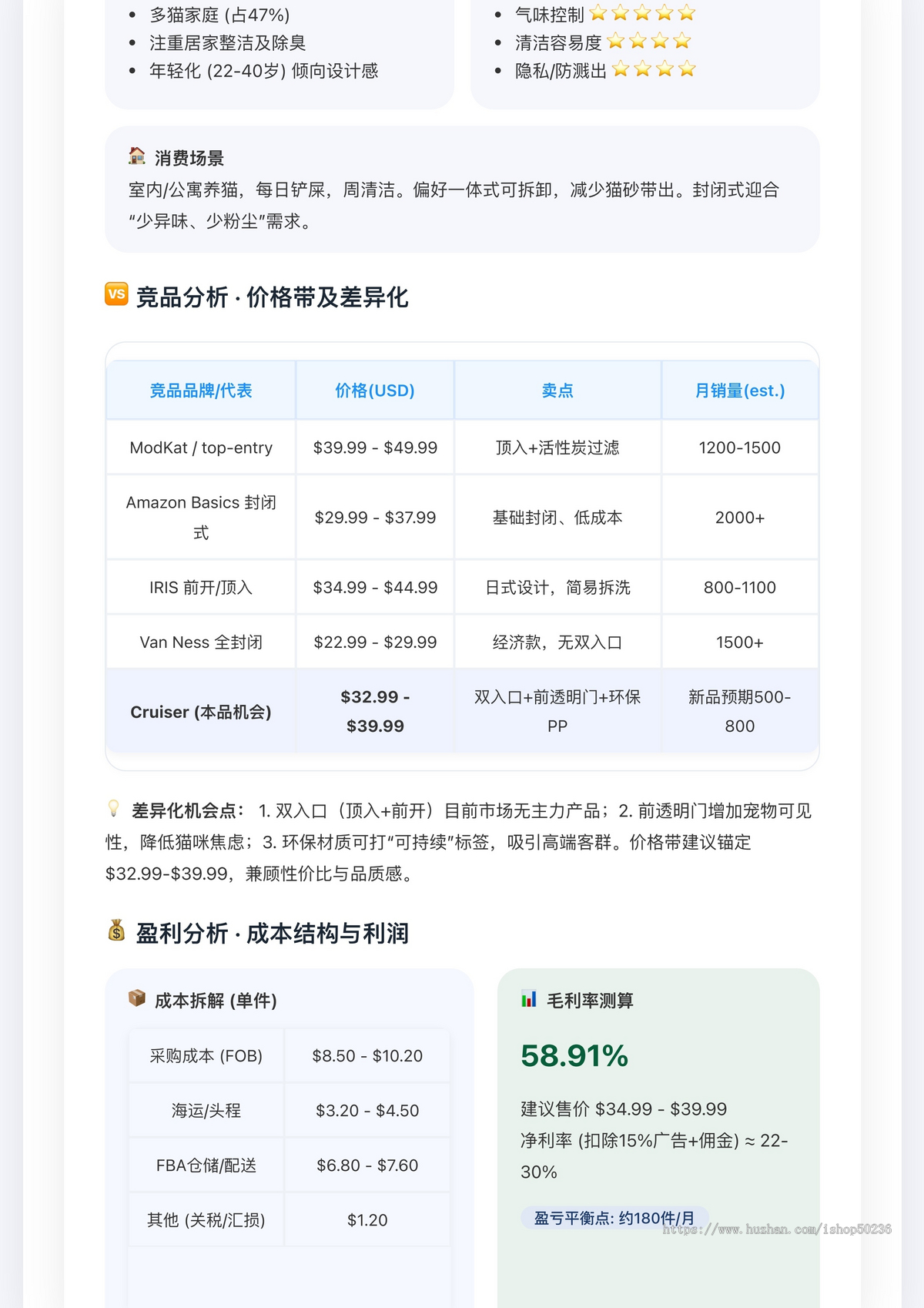Click the light bulb icon before 差异化机会点
This screenshot has width=924, height=1308.
pyautogui.click(x=114, y=809)
